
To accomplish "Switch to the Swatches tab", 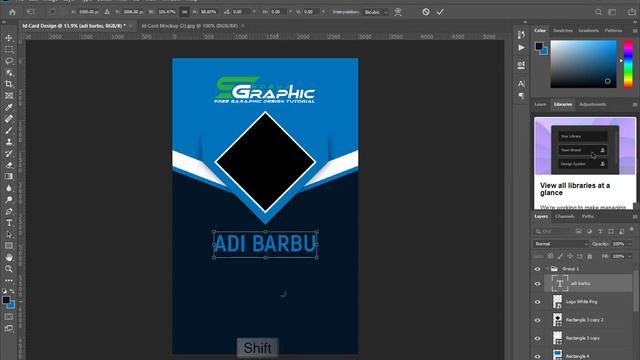I will click(562, 31).
